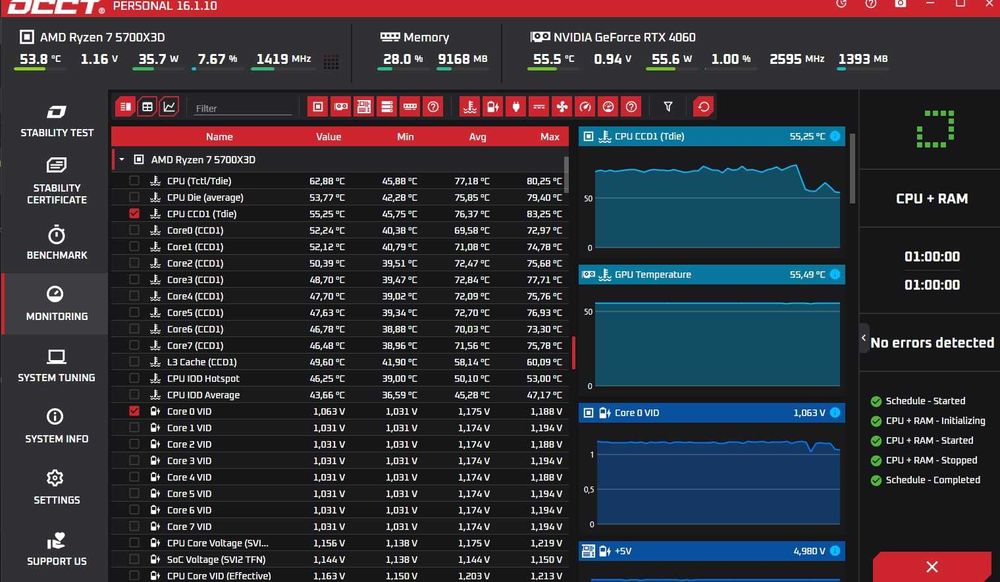Sort by the Value column header
The image size is (1000, 582).
pos(328,136)
